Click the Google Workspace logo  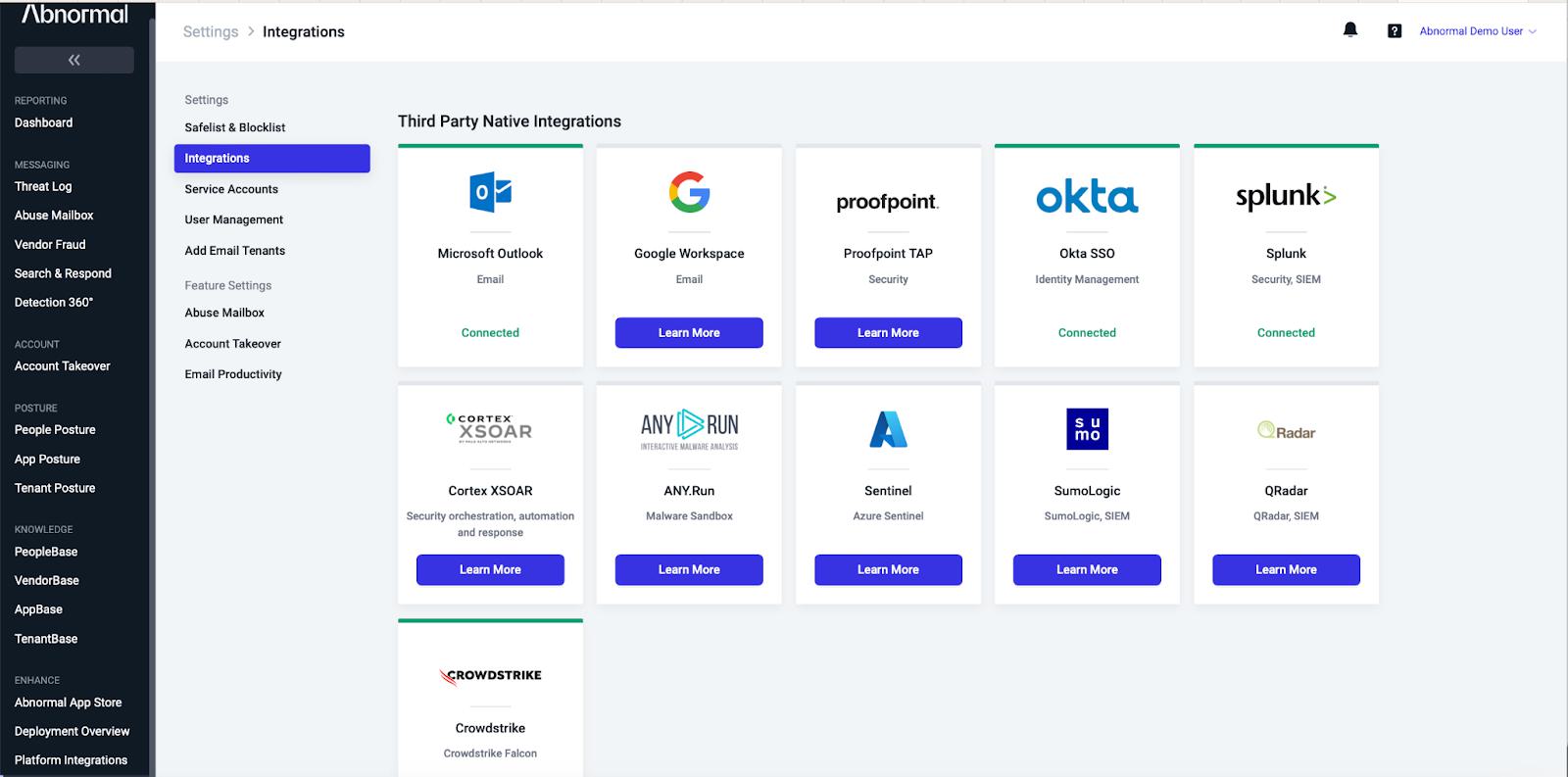click(x=689, y=192)
